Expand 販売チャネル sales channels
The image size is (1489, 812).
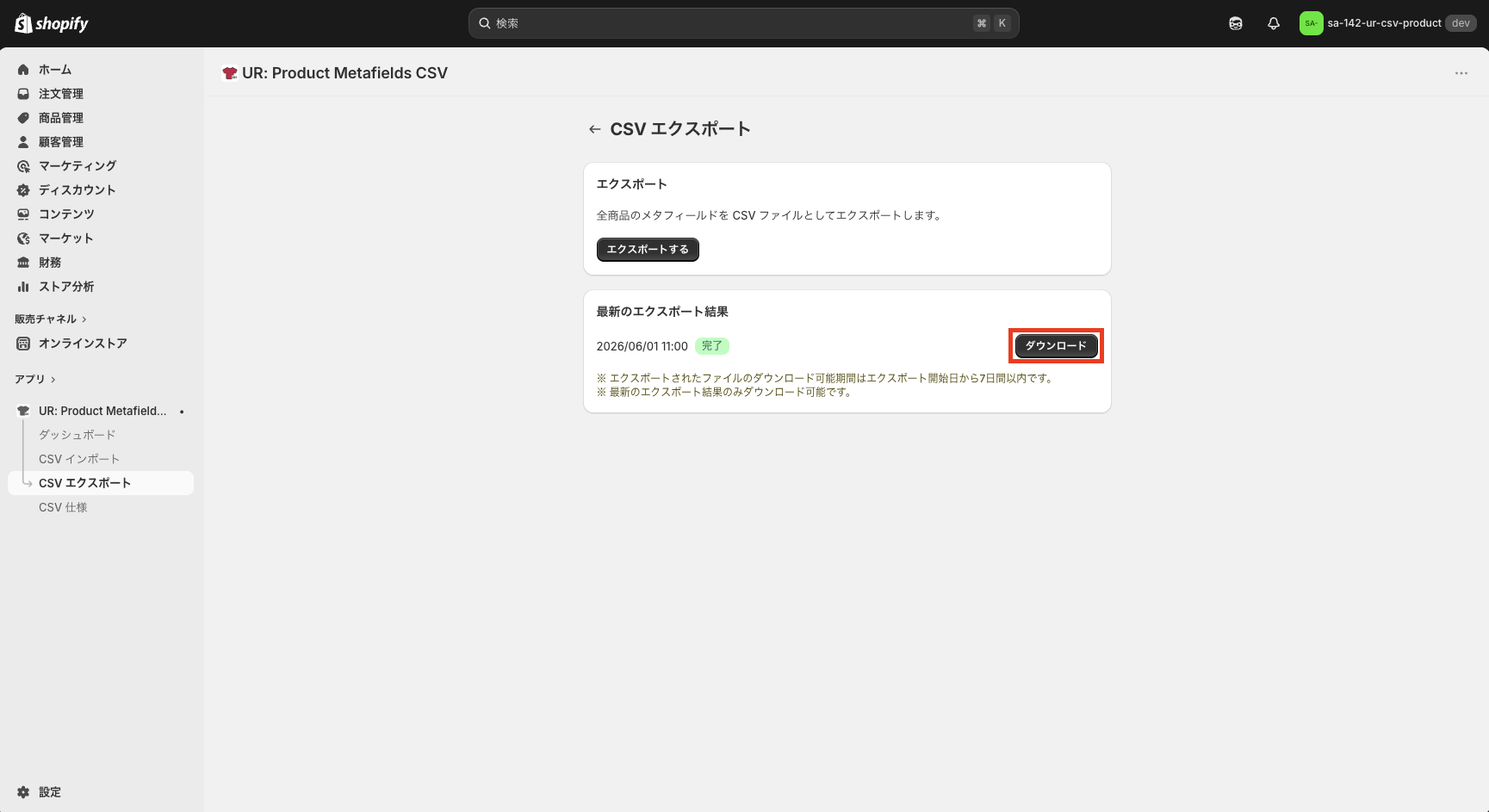[51, 319]
